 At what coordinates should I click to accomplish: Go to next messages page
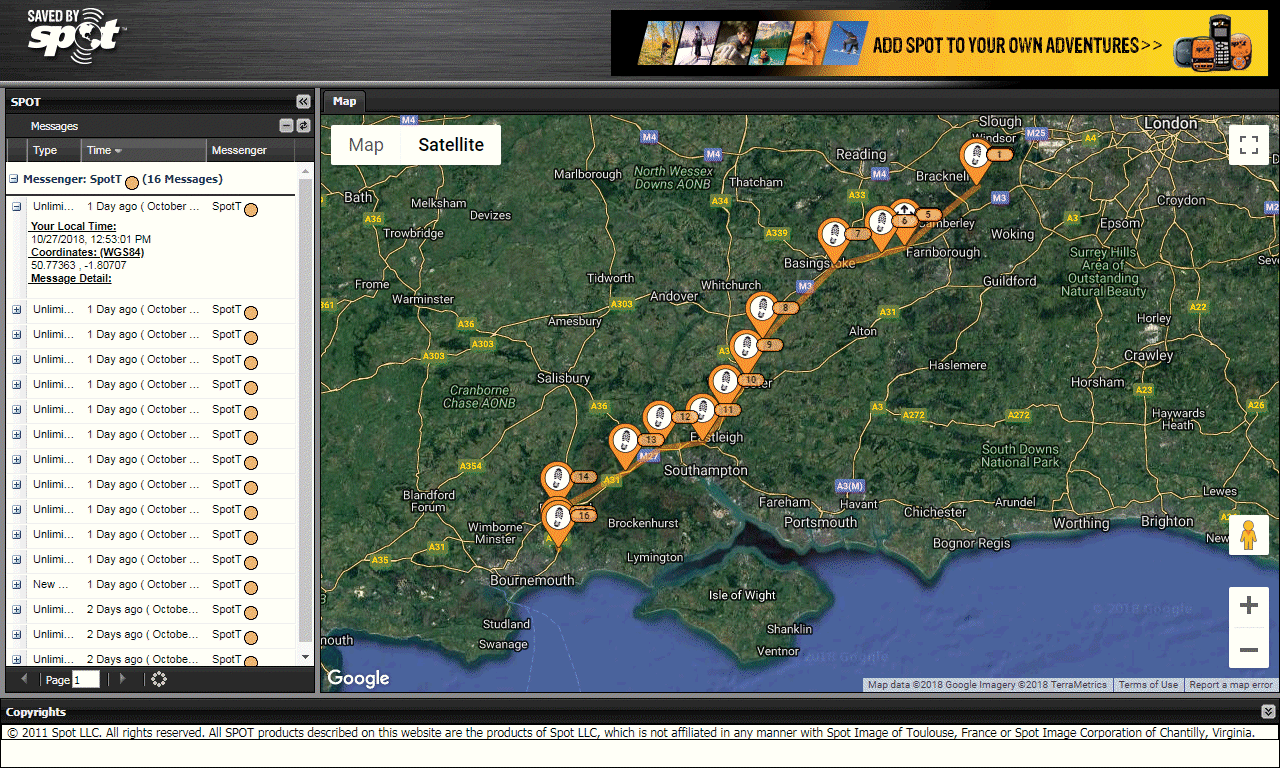[x=123, y=680]
